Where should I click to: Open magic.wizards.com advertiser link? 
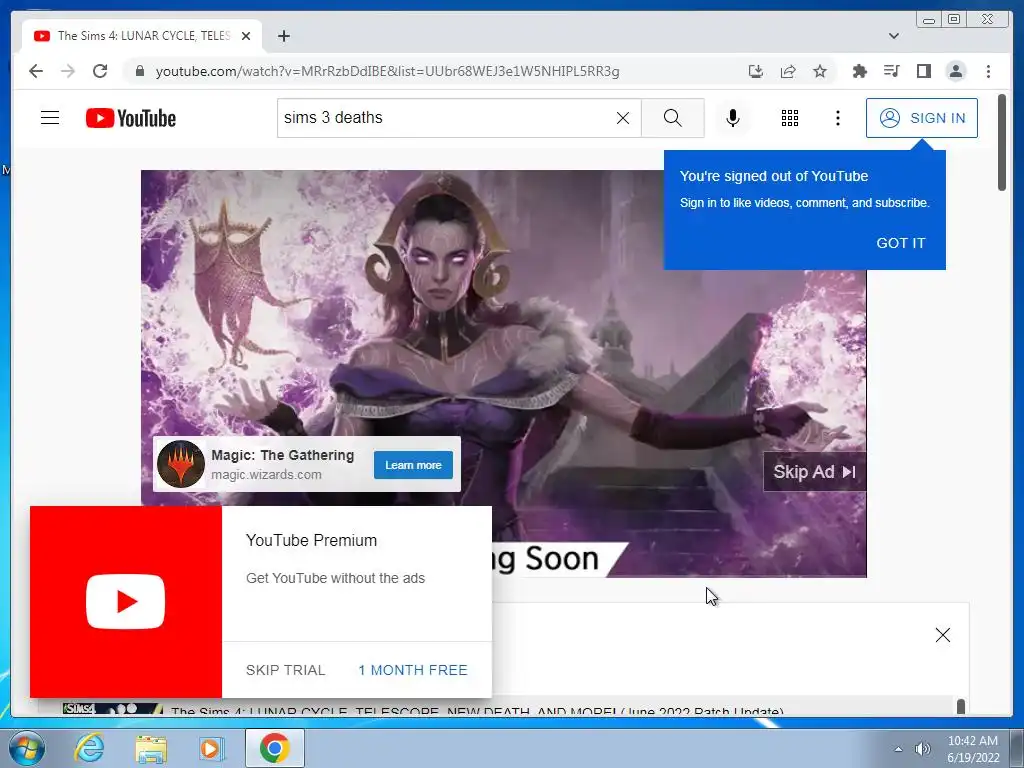[x=266, y=475]
